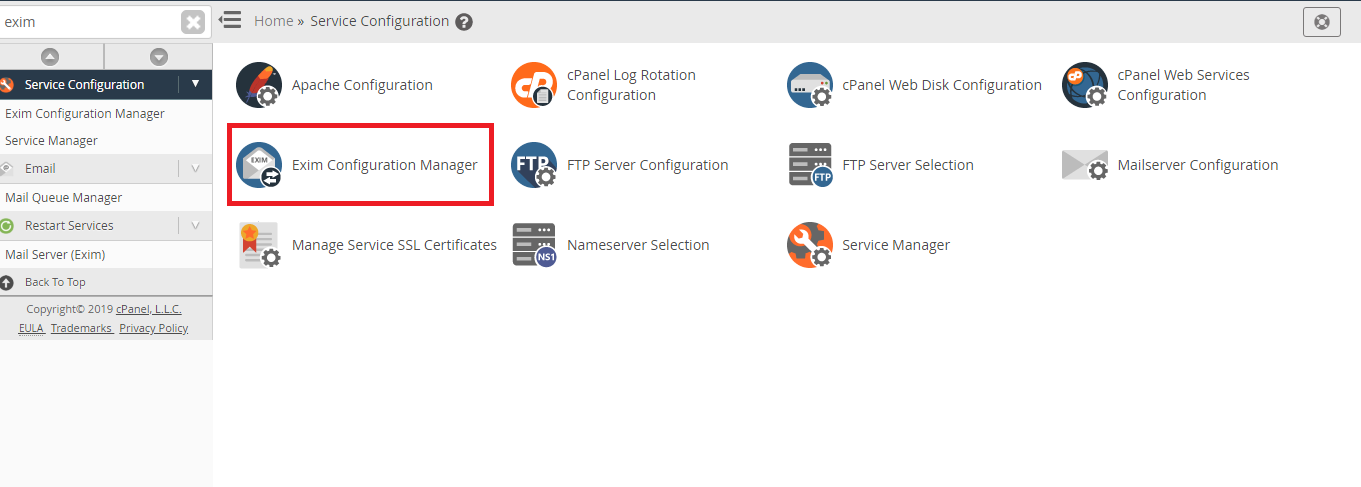Click the Restart Services green icon
Viewport: 1361px width, 487px height.
6,226
